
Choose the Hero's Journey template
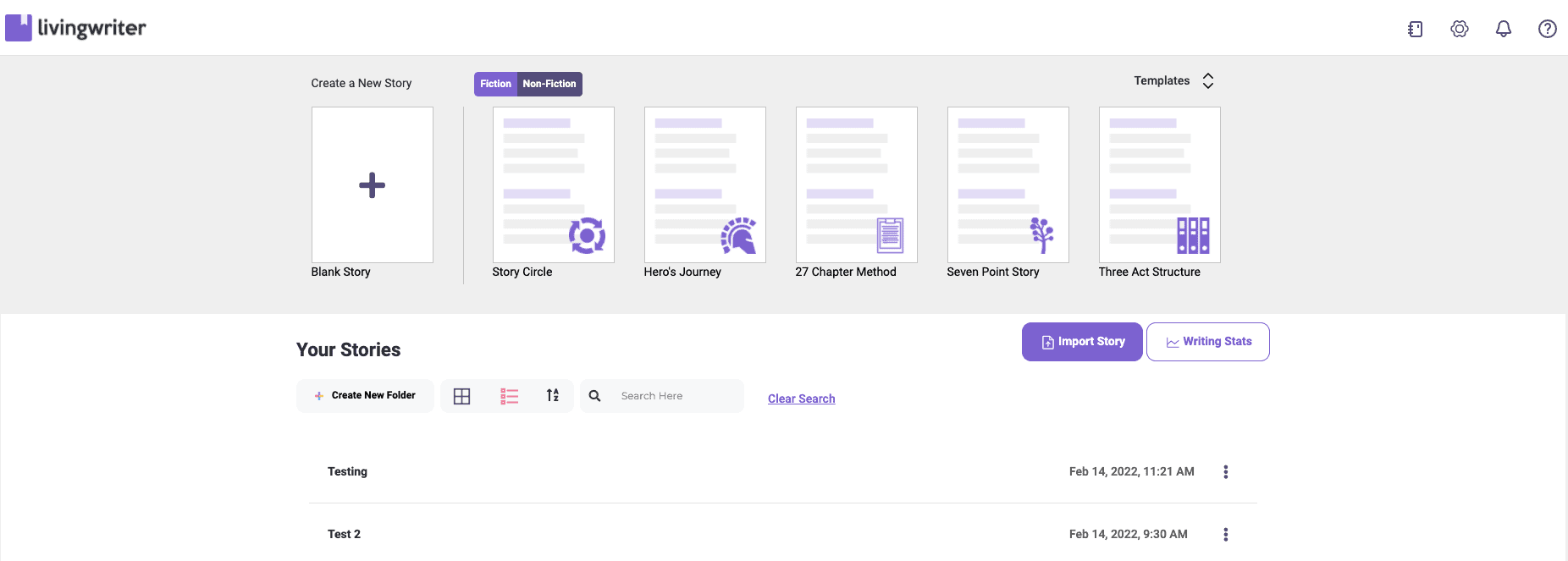(705, 184)
